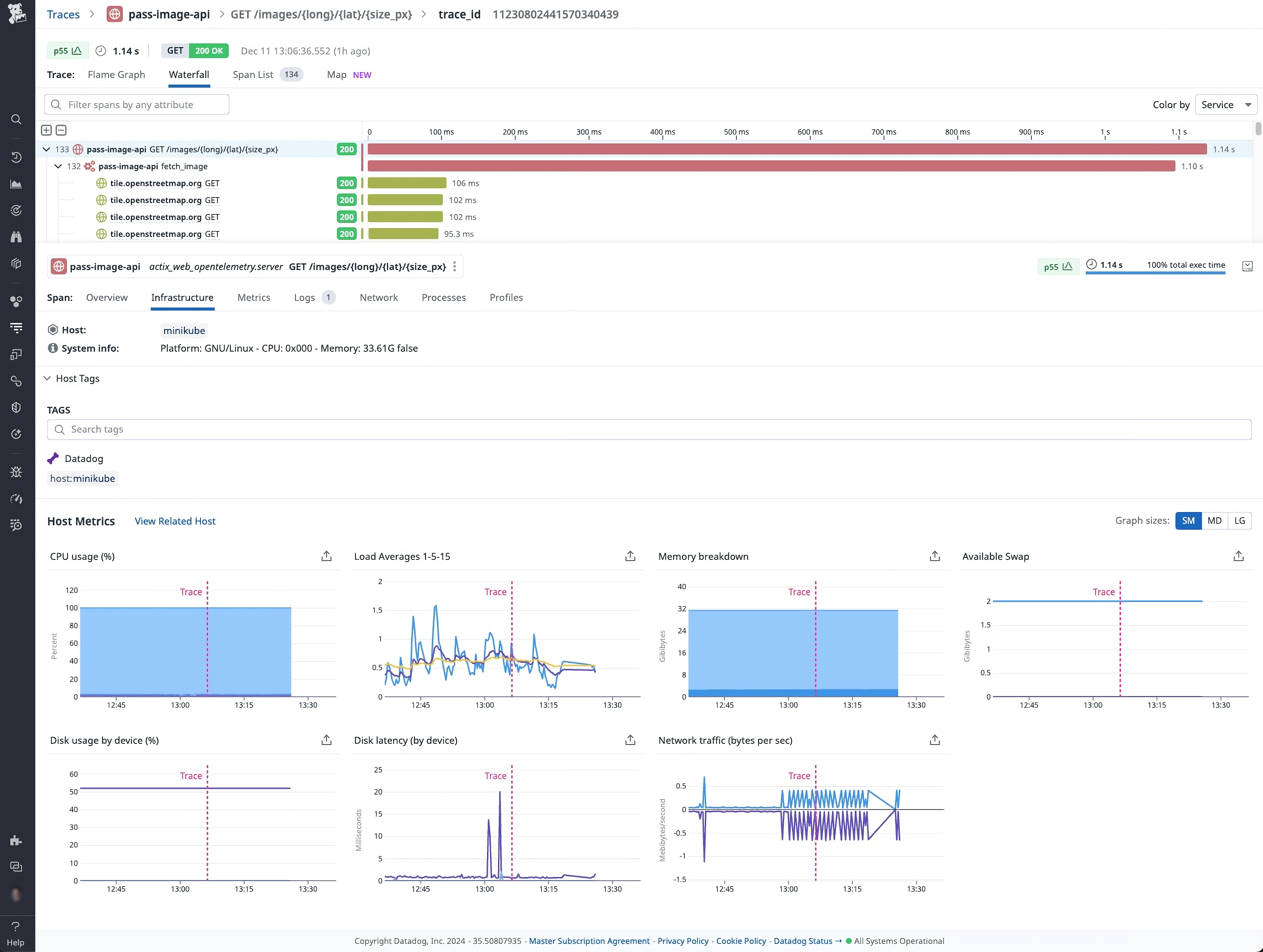The height and width of the screenshot is (952, 1263).
Task: Select LG graph size
Action: [1240, 520]
